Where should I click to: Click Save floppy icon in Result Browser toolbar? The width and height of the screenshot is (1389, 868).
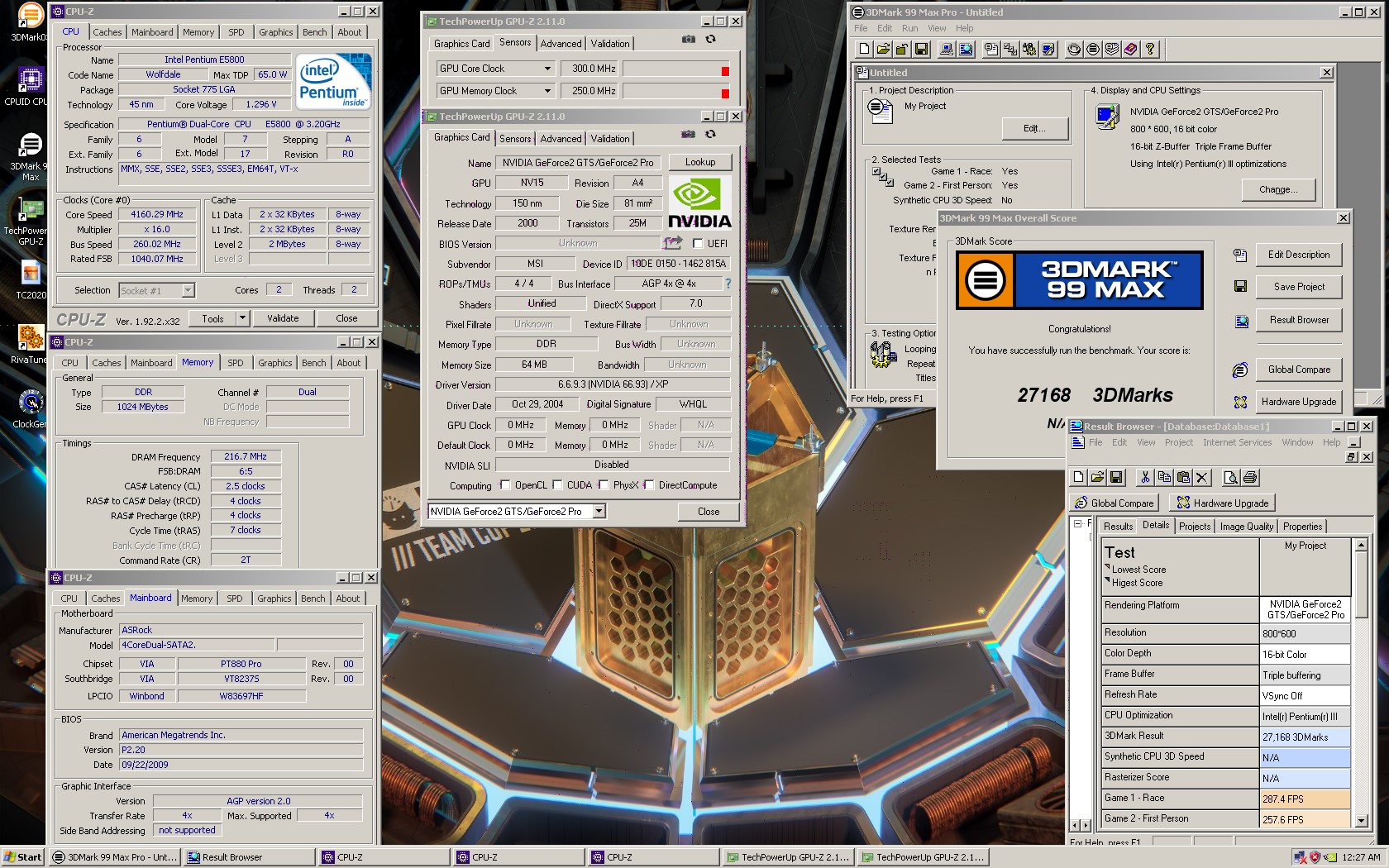click(x=1116, y=477)
